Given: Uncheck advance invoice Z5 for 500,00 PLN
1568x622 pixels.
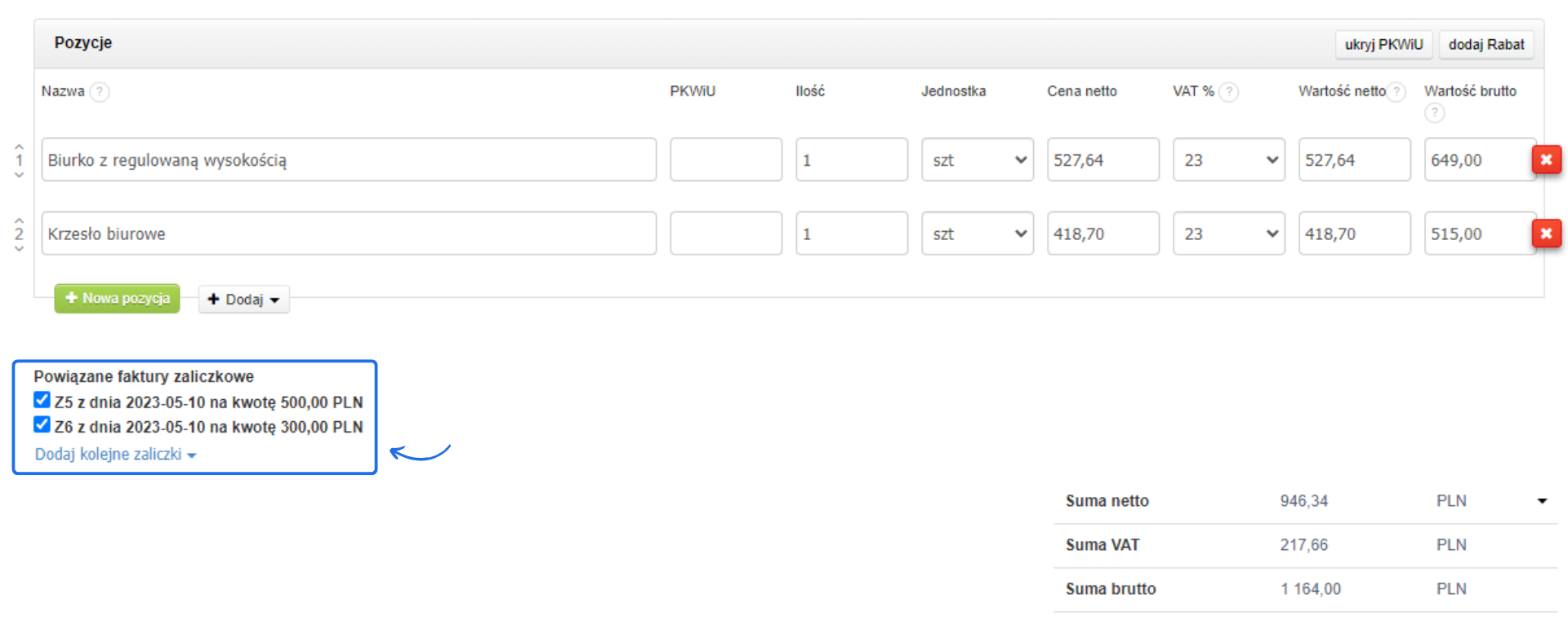Looking at the screenshot, I should tap(42, 400).
